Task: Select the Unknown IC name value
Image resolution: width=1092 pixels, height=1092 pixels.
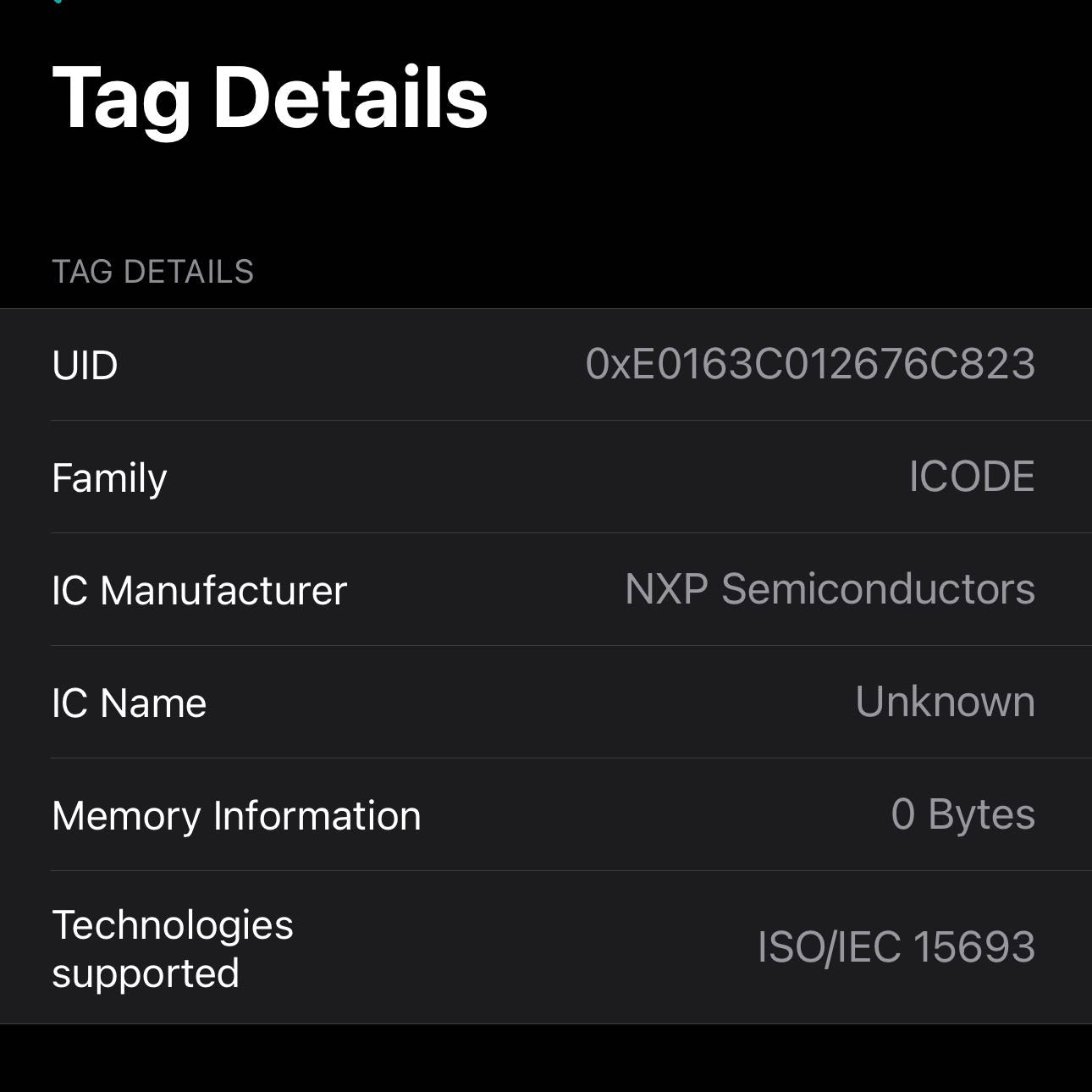Action: [x=945, y=702]
